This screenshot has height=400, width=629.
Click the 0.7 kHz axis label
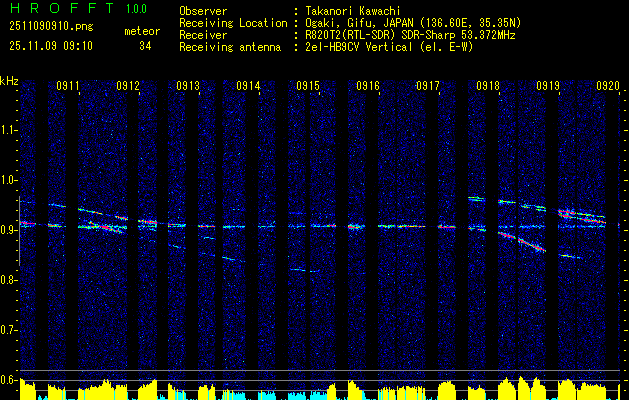point(9,331)
